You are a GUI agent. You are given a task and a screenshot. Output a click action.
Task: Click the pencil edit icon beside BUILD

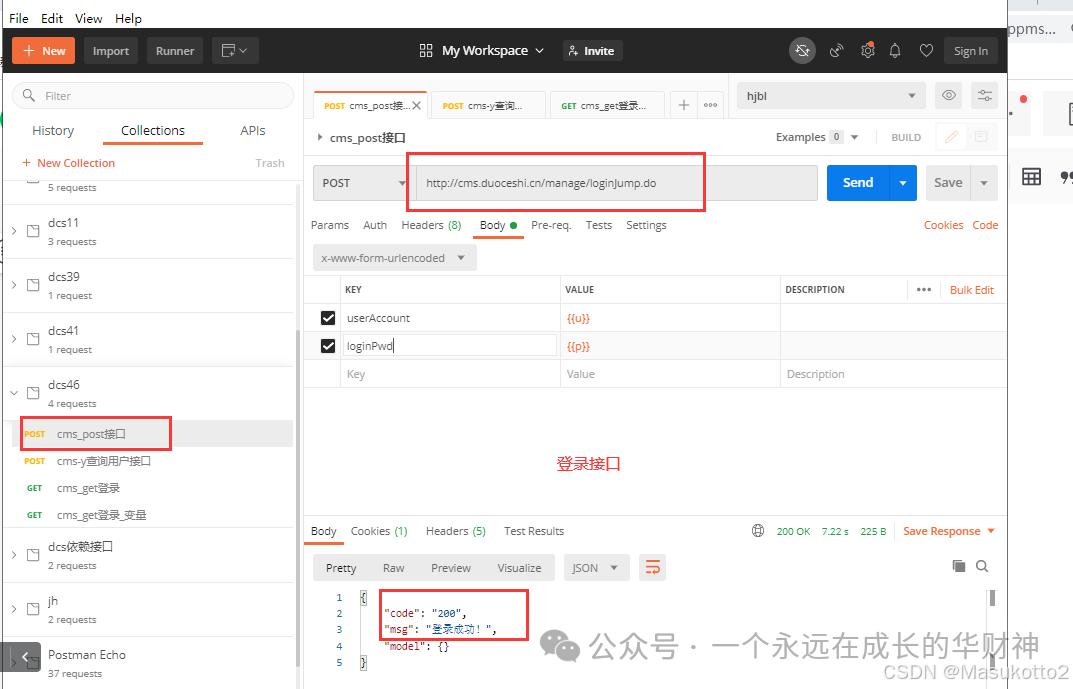(951, 137)
